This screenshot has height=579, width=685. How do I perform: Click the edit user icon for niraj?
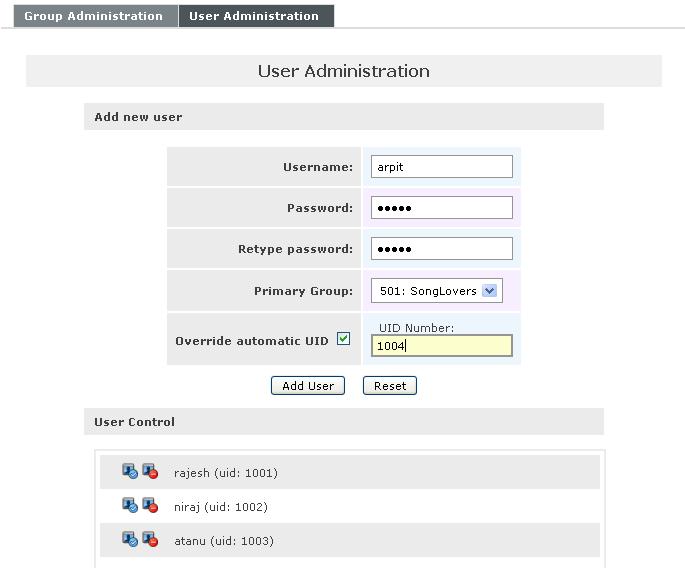130,506
